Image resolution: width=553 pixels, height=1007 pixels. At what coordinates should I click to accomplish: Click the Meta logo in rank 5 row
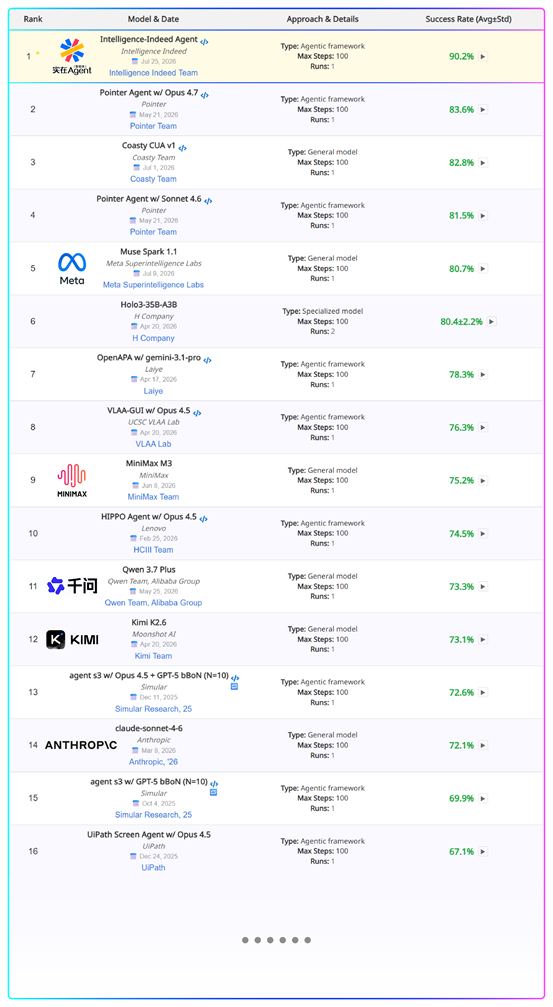(x=72, y=268)
